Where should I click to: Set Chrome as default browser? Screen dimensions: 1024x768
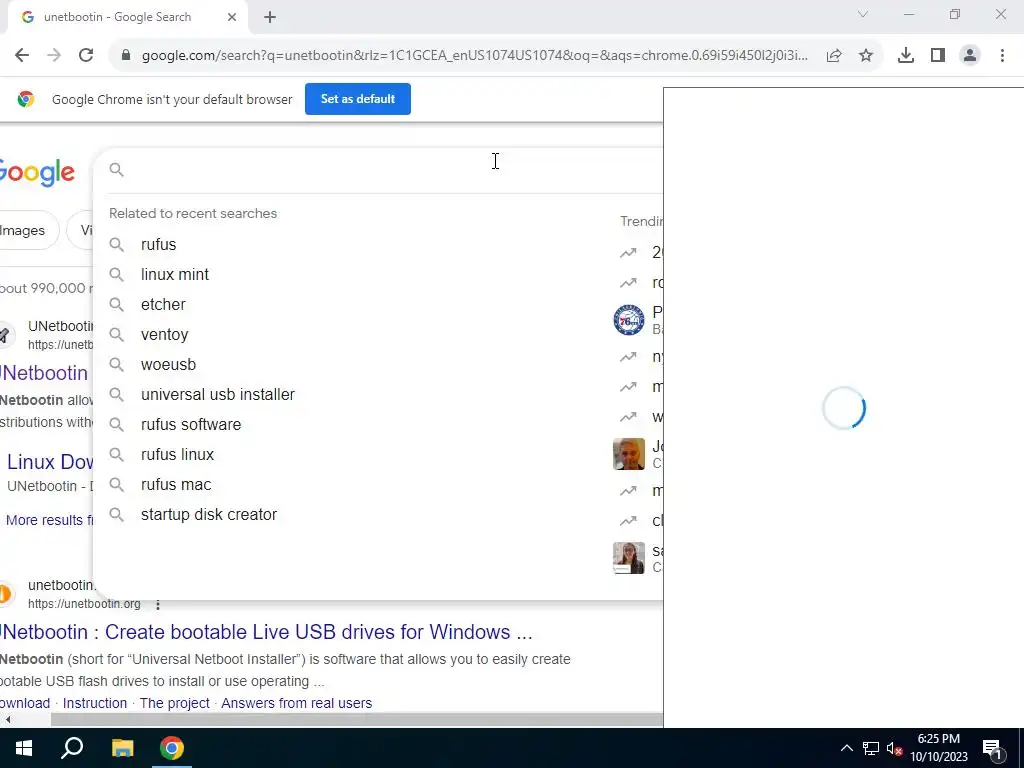[358, 99]
